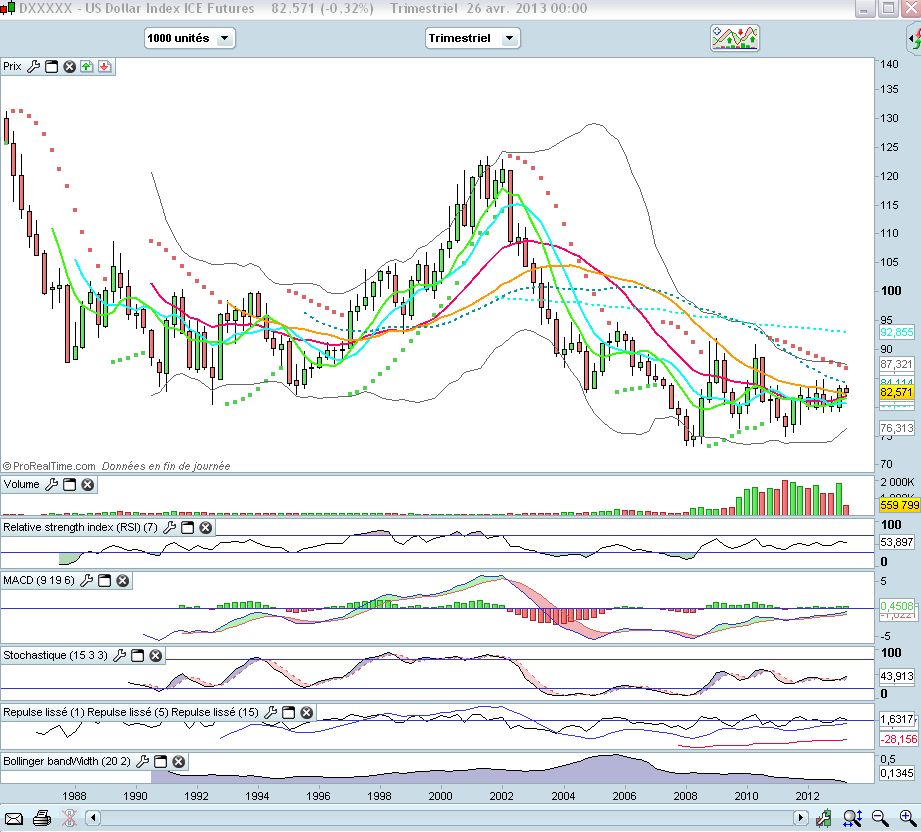The width and height of the screenshot is (921, 832).
Task: Close the Prix panel
Action: pos(69,66)
